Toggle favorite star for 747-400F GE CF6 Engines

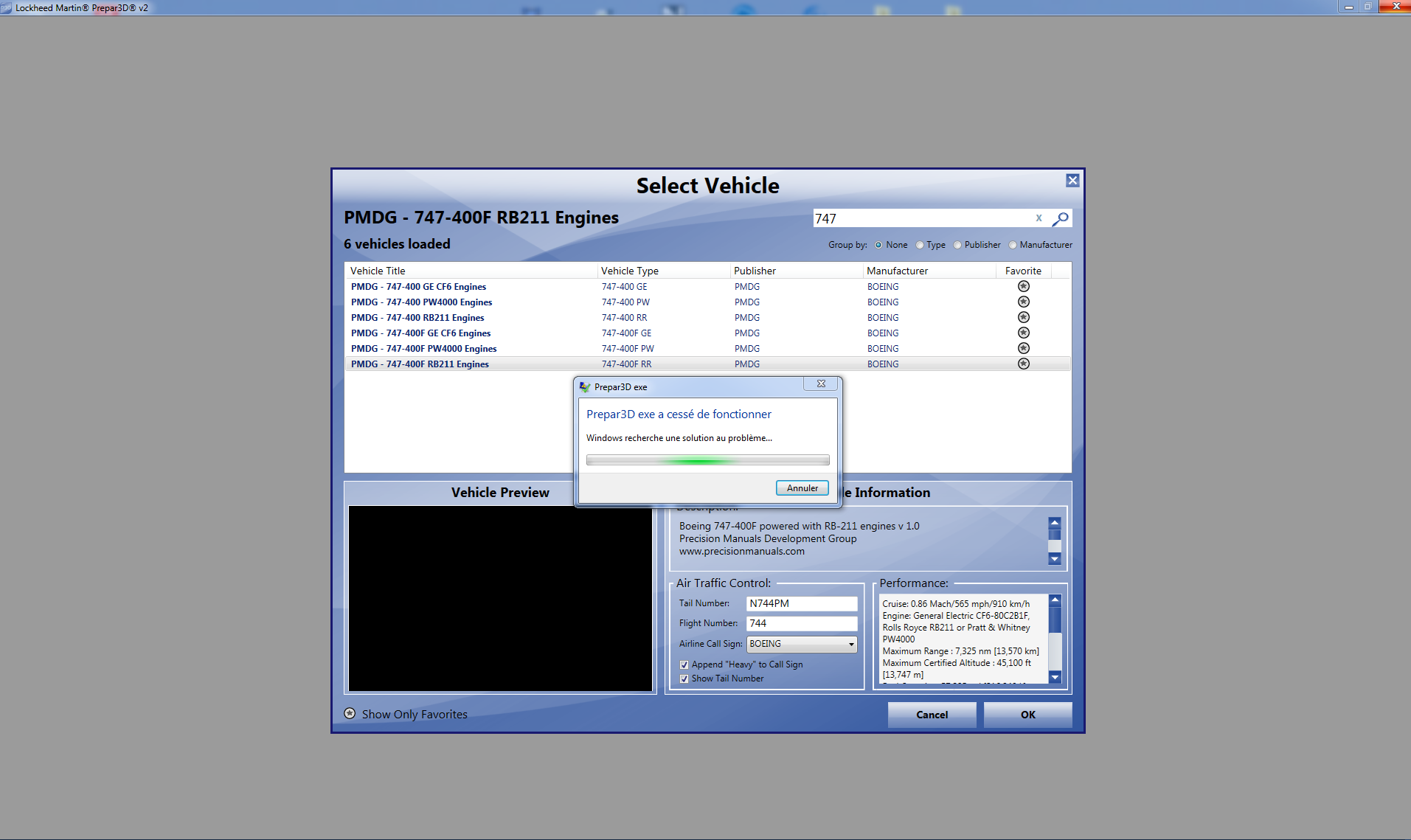[x=1023, y=333]
